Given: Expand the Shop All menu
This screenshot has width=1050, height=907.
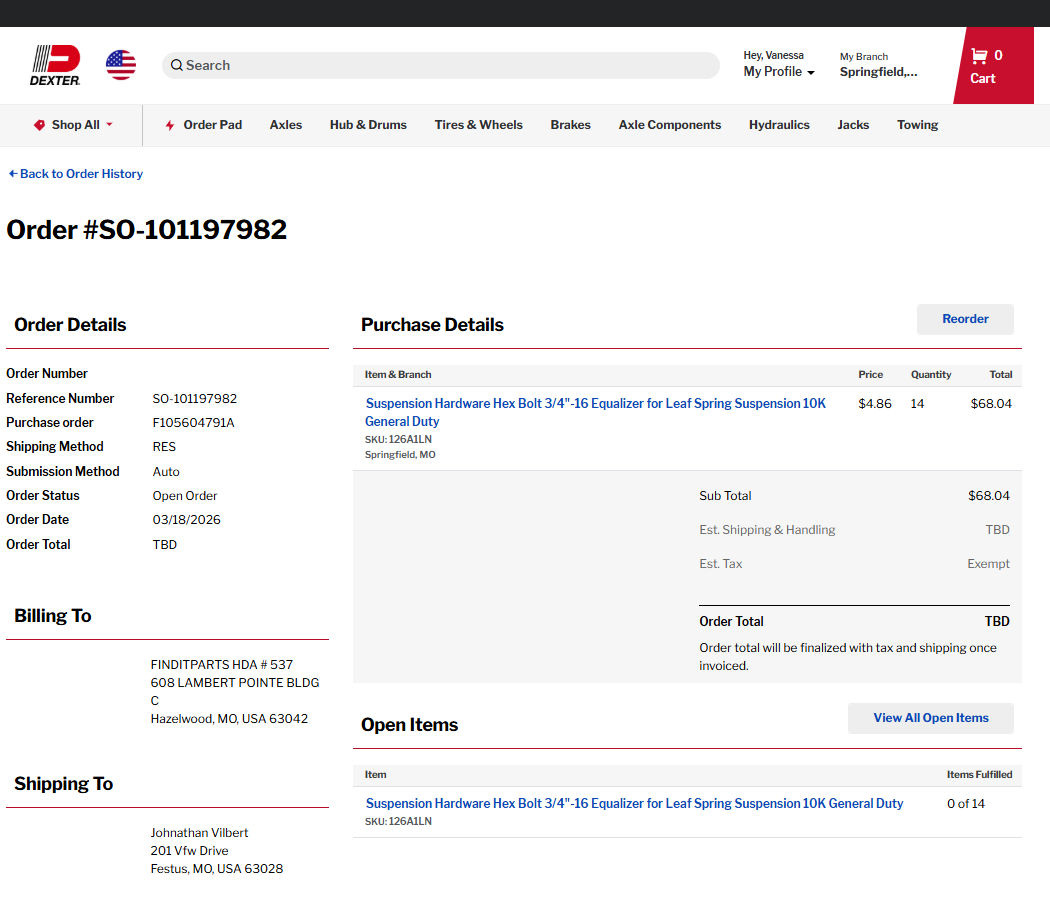Looking at the screenshot, I should click(x=74, y=125).
